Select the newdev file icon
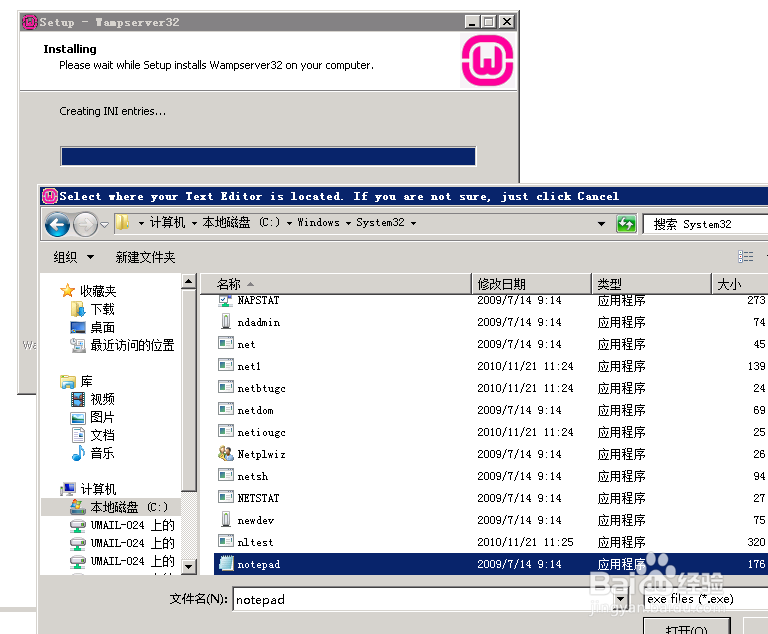 [x=226, y=519]
